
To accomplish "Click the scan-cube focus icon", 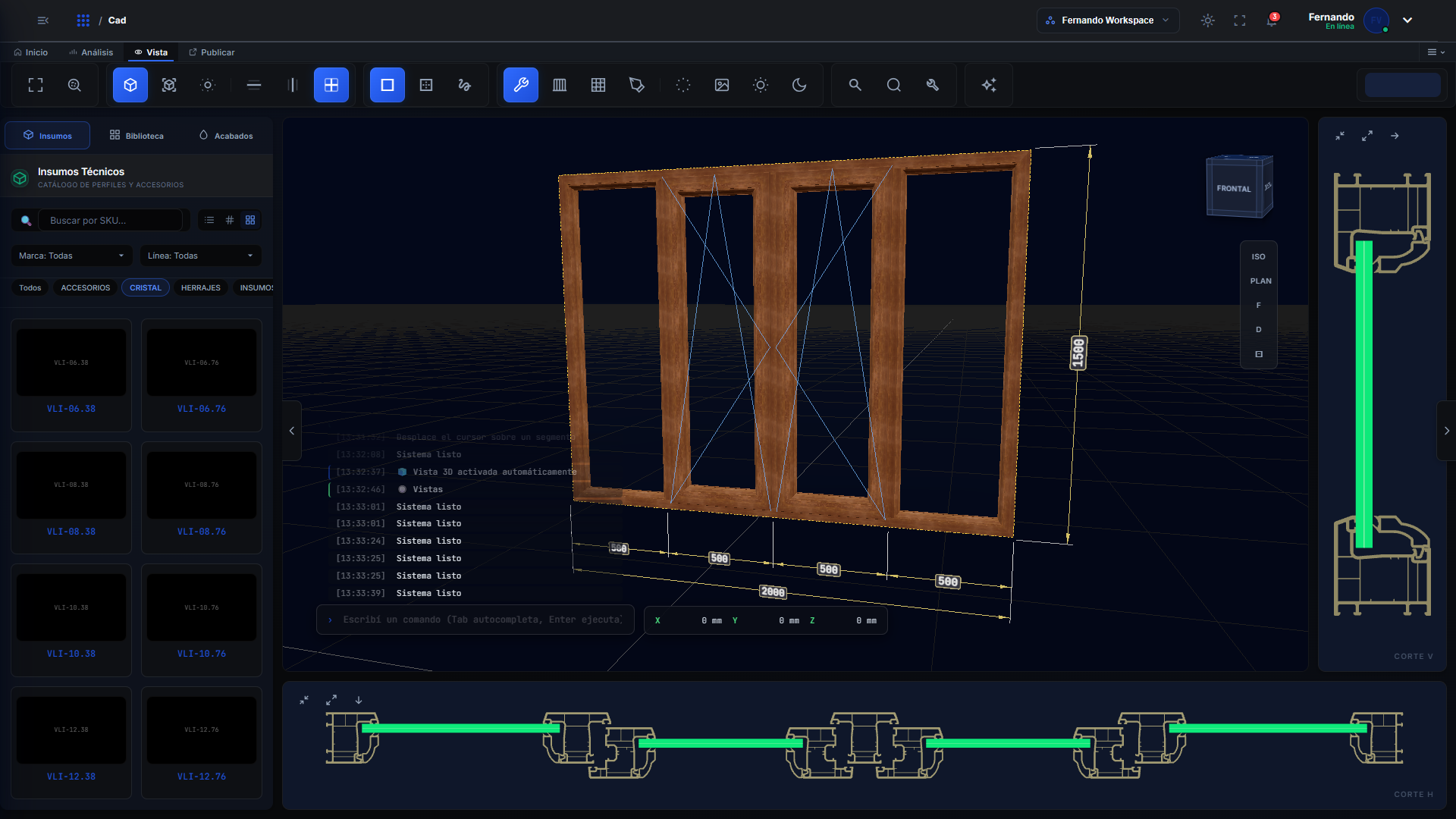I will 169,85.
